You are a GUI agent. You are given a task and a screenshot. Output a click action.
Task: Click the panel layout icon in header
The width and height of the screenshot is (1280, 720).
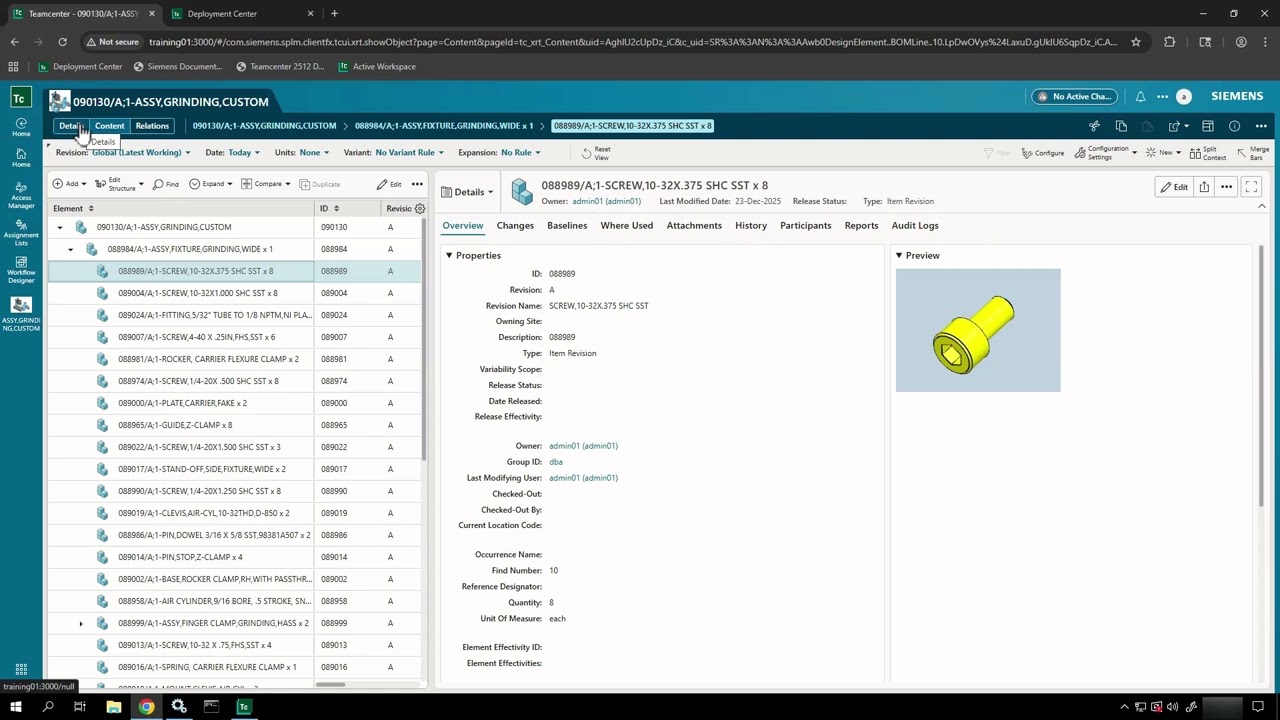(x=1208, y=126)
